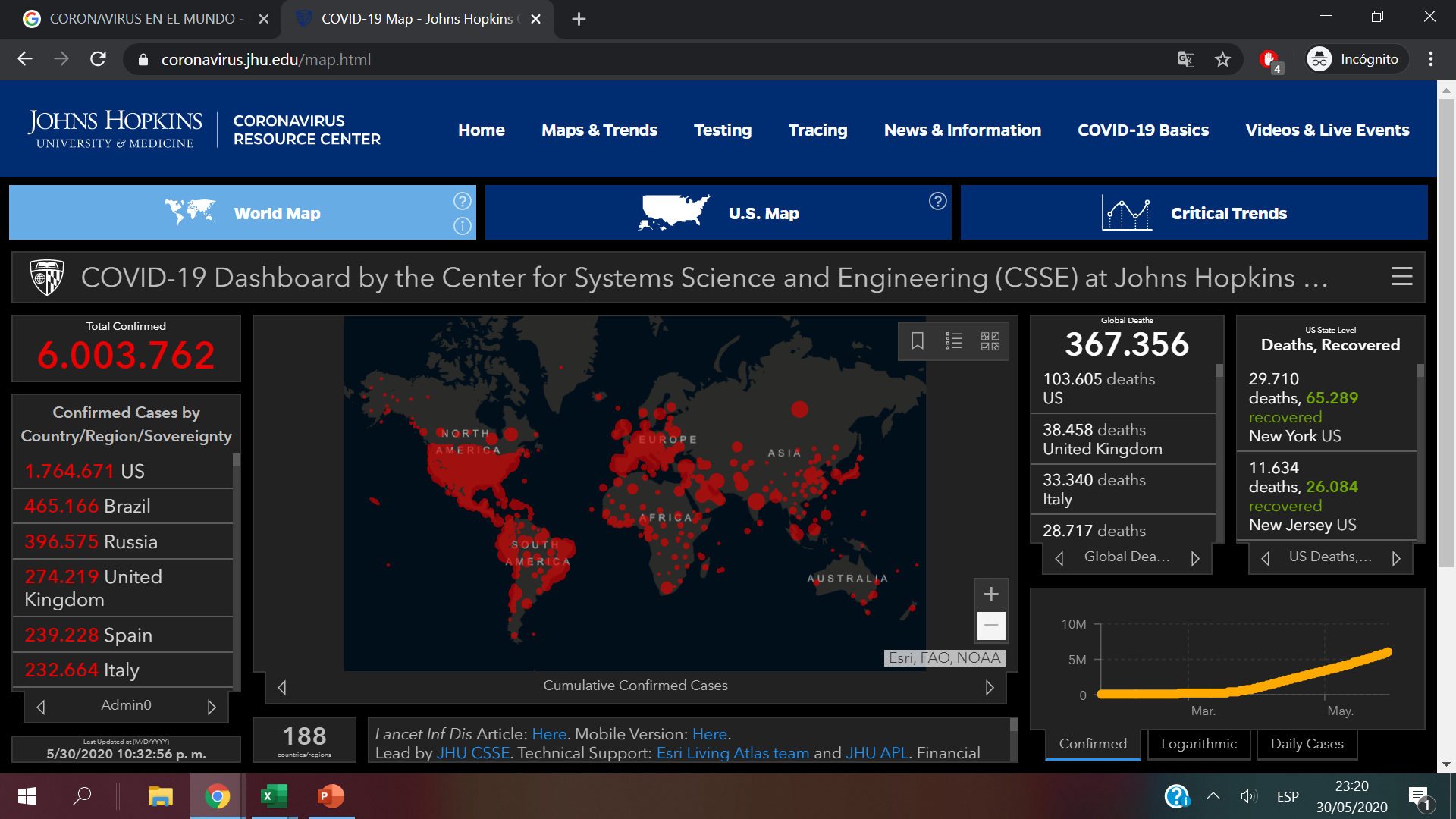Click the World Map info icon
Viewport: 1456px width, 819px height.
463,226
